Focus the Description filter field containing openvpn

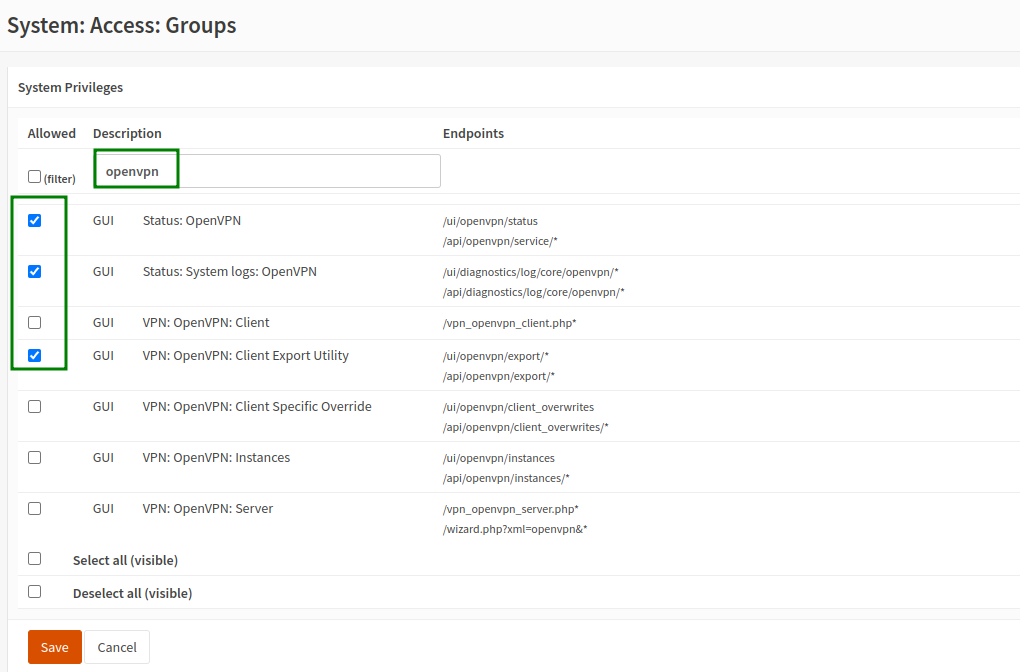(x=267, y=171)
